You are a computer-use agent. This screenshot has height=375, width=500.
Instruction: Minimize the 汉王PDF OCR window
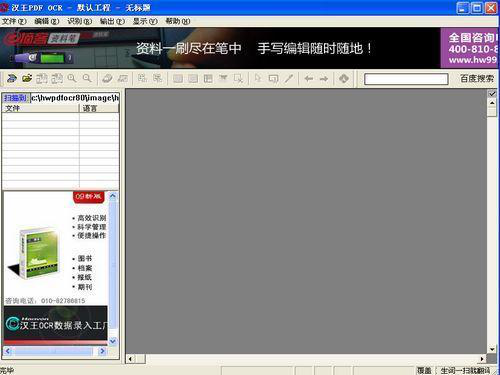(x=462, y=8)
